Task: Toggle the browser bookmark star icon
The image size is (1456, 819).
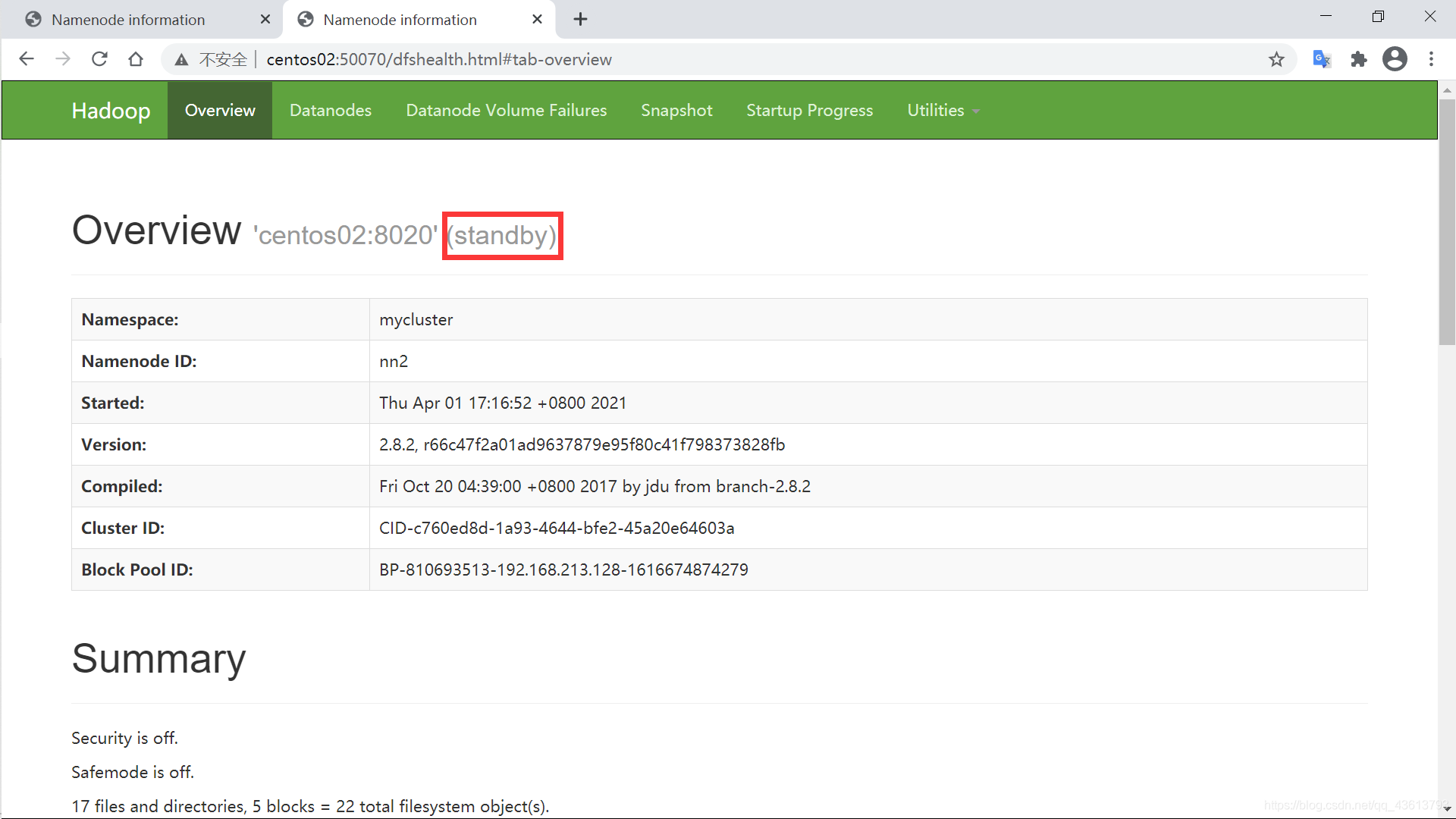Action: point(1276,60)
